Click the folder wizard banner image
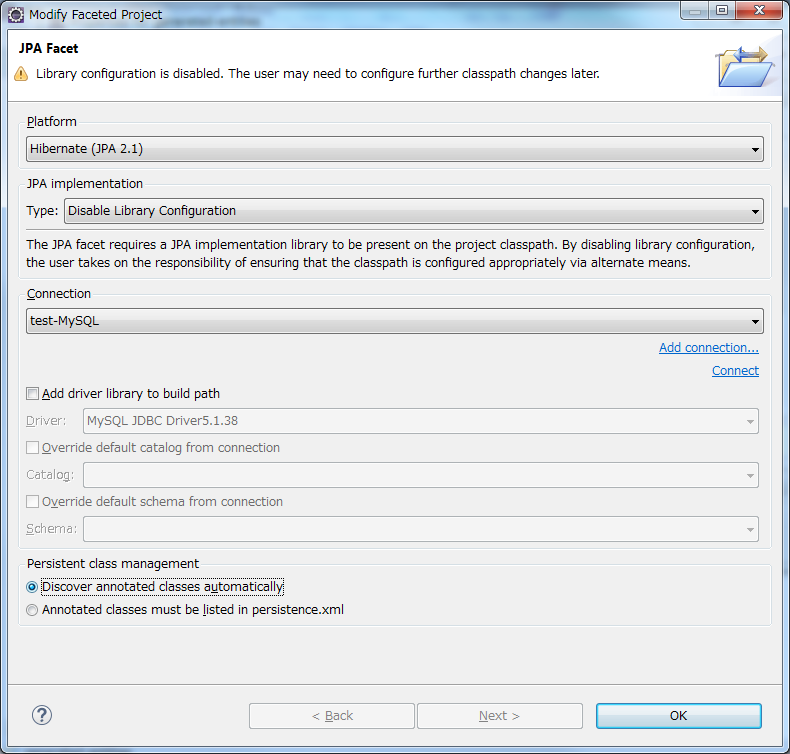 tap(746, 66)
